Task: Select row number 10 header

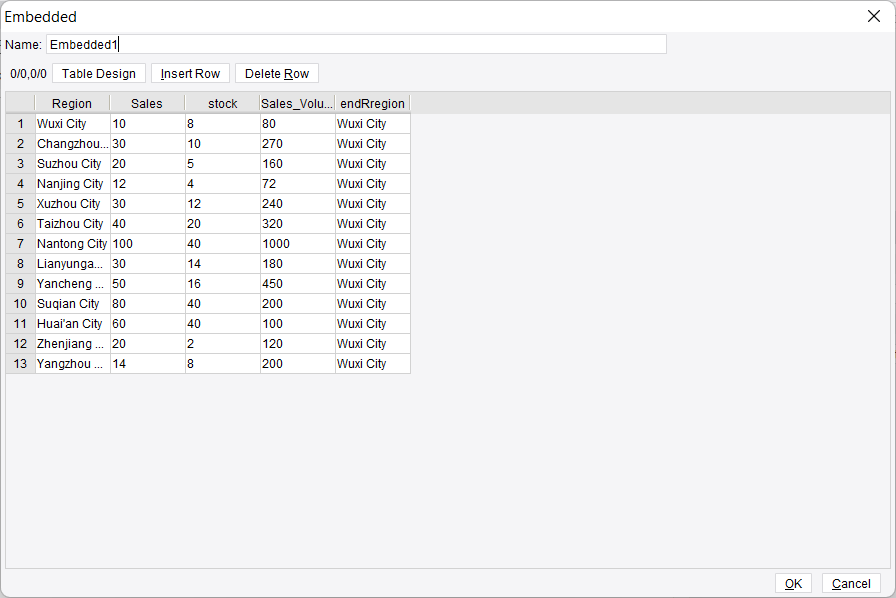Action: point(21,304)
